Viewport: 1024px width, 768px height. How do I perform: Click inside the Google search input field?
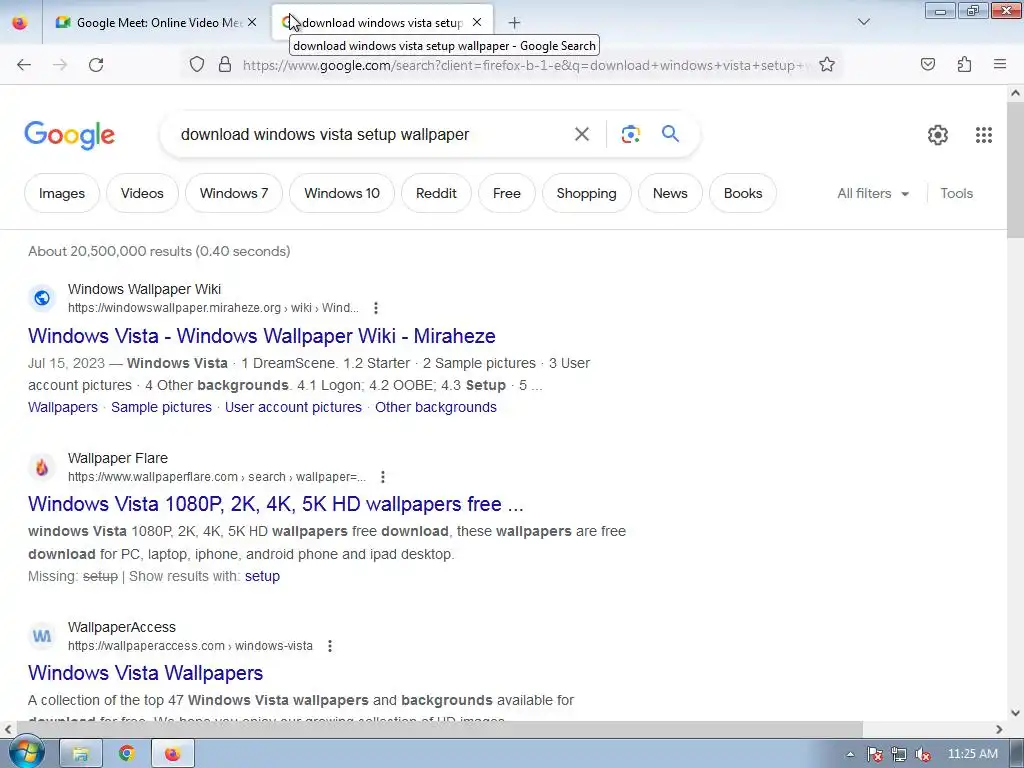[x=372, y=135]
